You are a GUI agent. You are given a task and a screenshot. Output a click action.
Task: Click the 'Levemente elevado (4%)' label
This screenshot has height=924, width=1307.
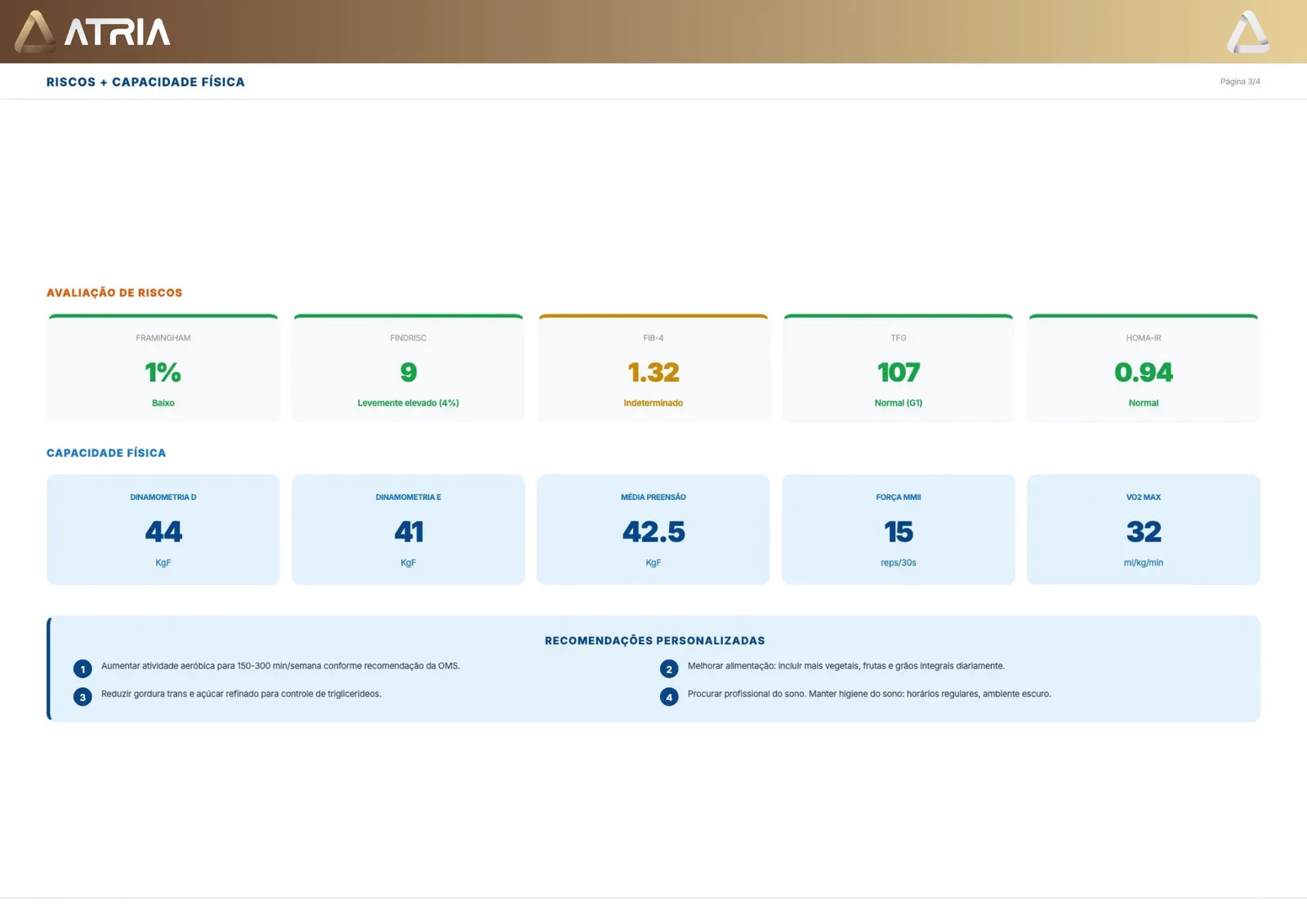click(408, 403)
